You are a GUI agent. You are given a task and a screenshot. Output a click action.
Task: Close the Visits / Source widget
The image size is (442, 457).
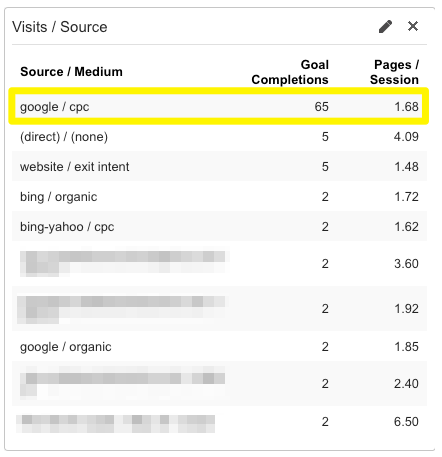click(413, 26)
